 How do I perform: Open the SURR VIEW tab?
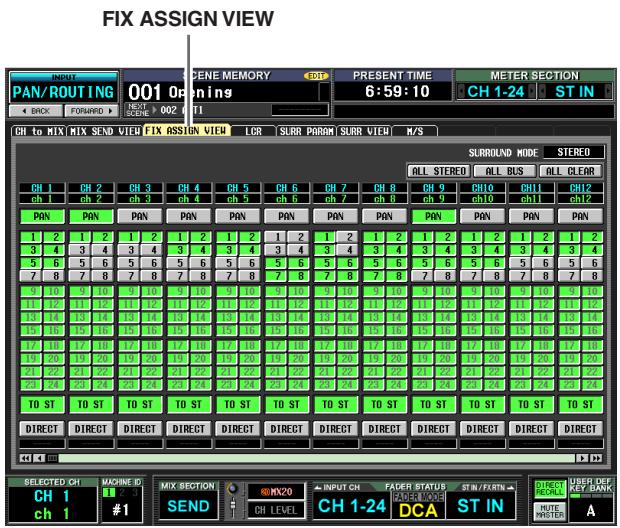coord(364,131)
